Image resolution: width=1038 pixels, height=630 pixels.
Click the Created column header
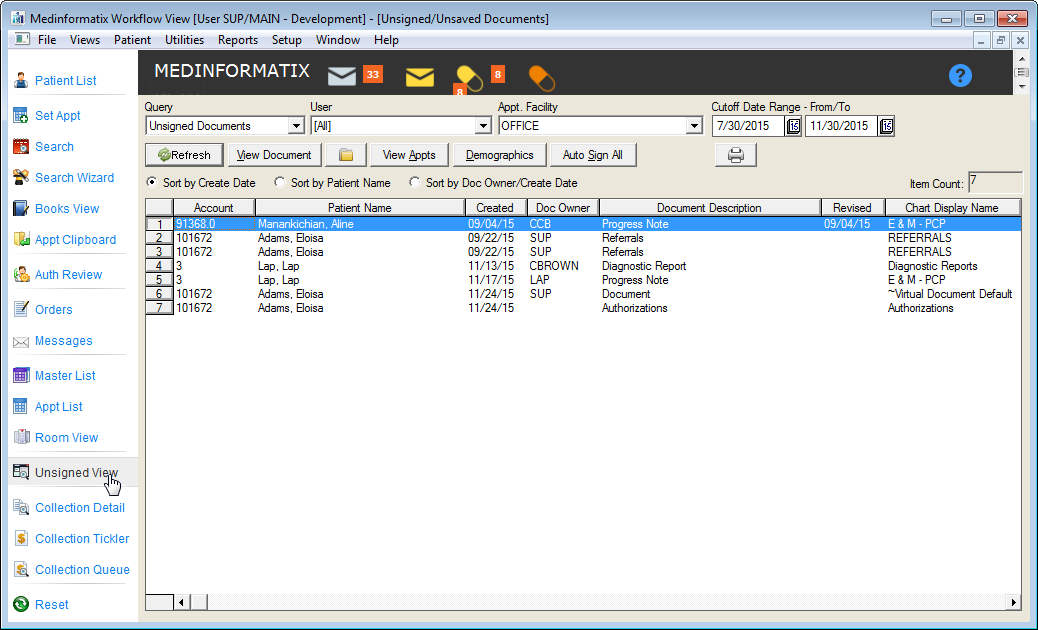[495, 208]
